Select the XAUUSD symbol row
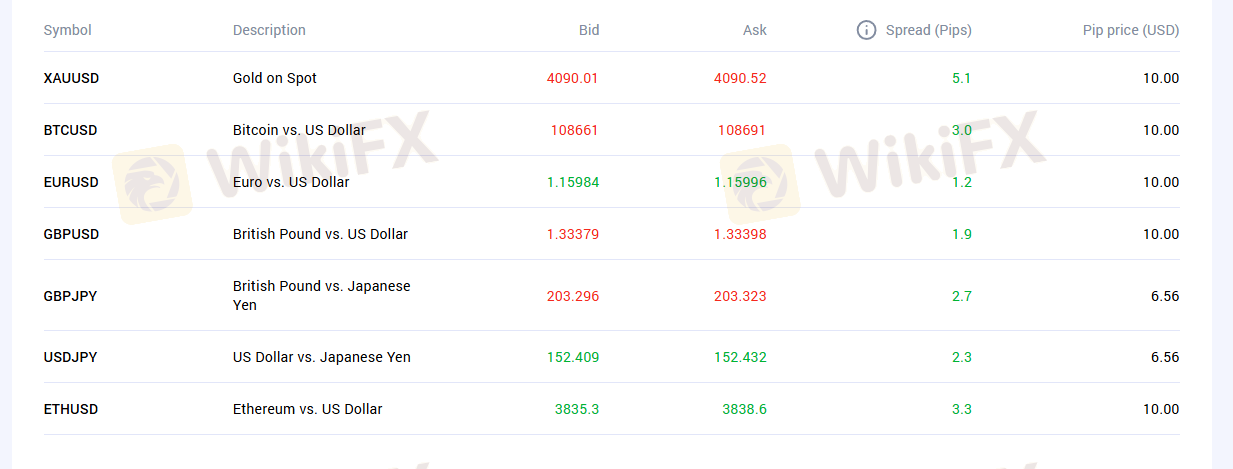The height and width of the screenshot is (469, 1233). click(x=611, y=78)
